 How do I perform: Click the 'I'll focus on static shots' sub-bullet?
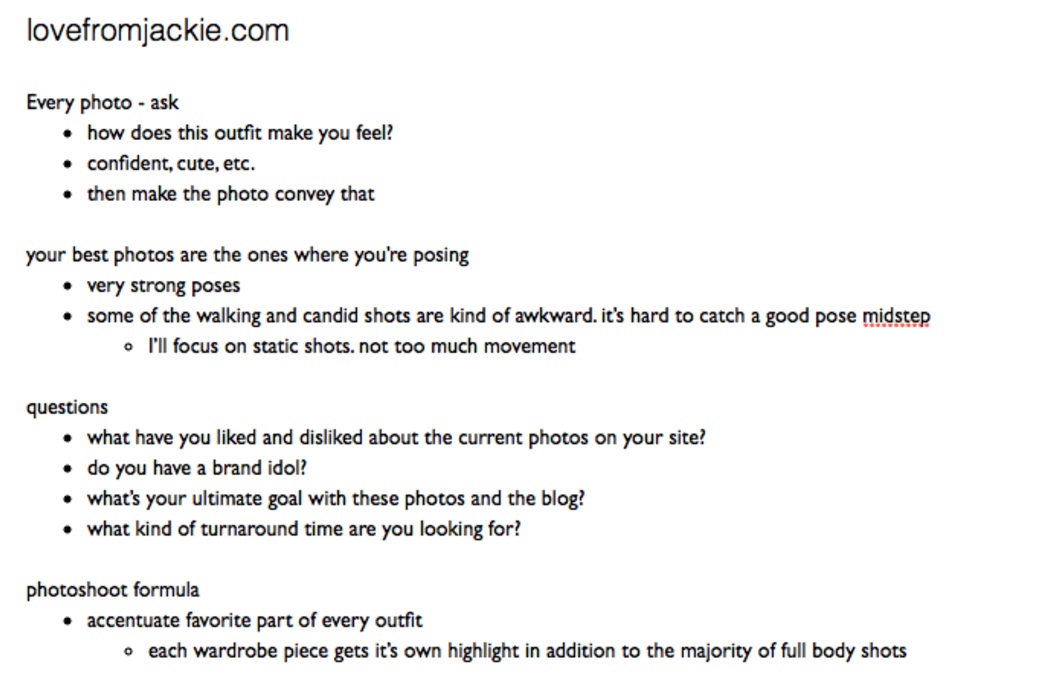(x=361, y=347)
